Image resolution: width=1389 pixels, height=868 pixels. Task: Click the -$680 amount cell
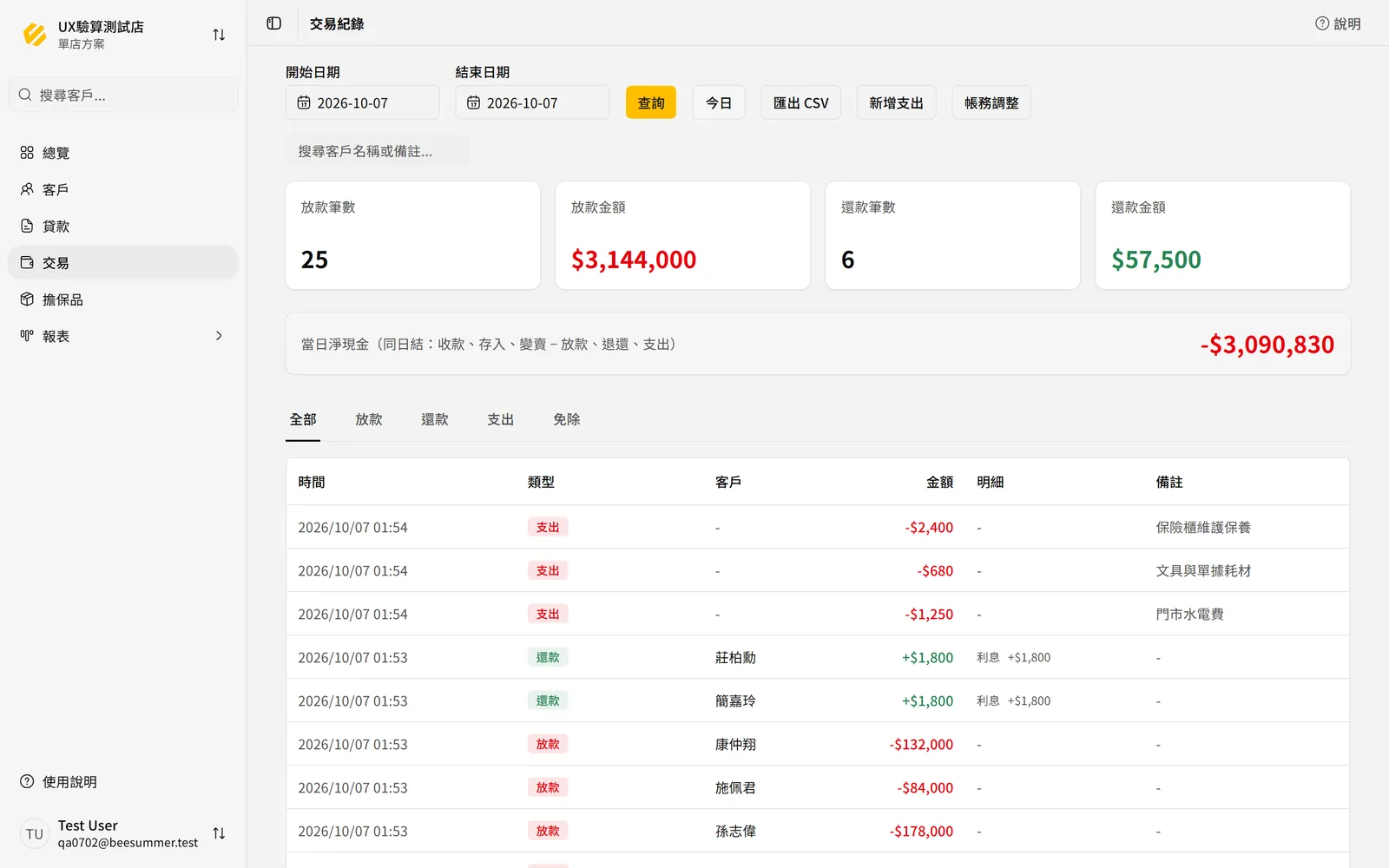click(x=935, y=570)
